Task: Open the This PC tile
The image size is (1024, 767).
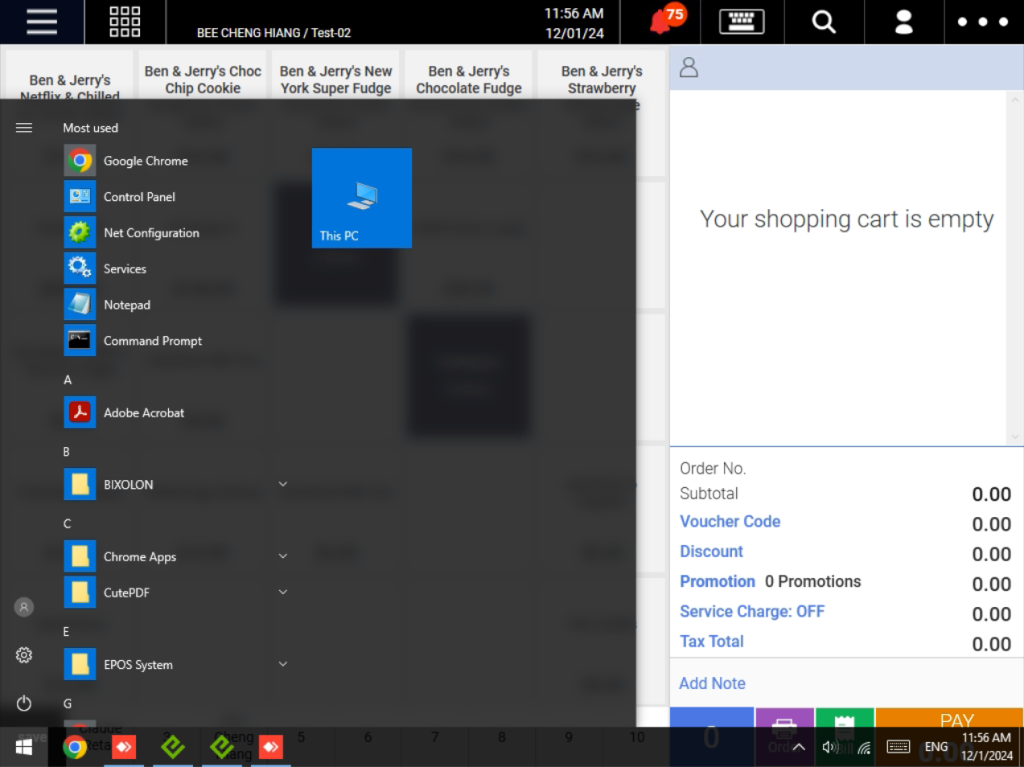Action: 362,198
